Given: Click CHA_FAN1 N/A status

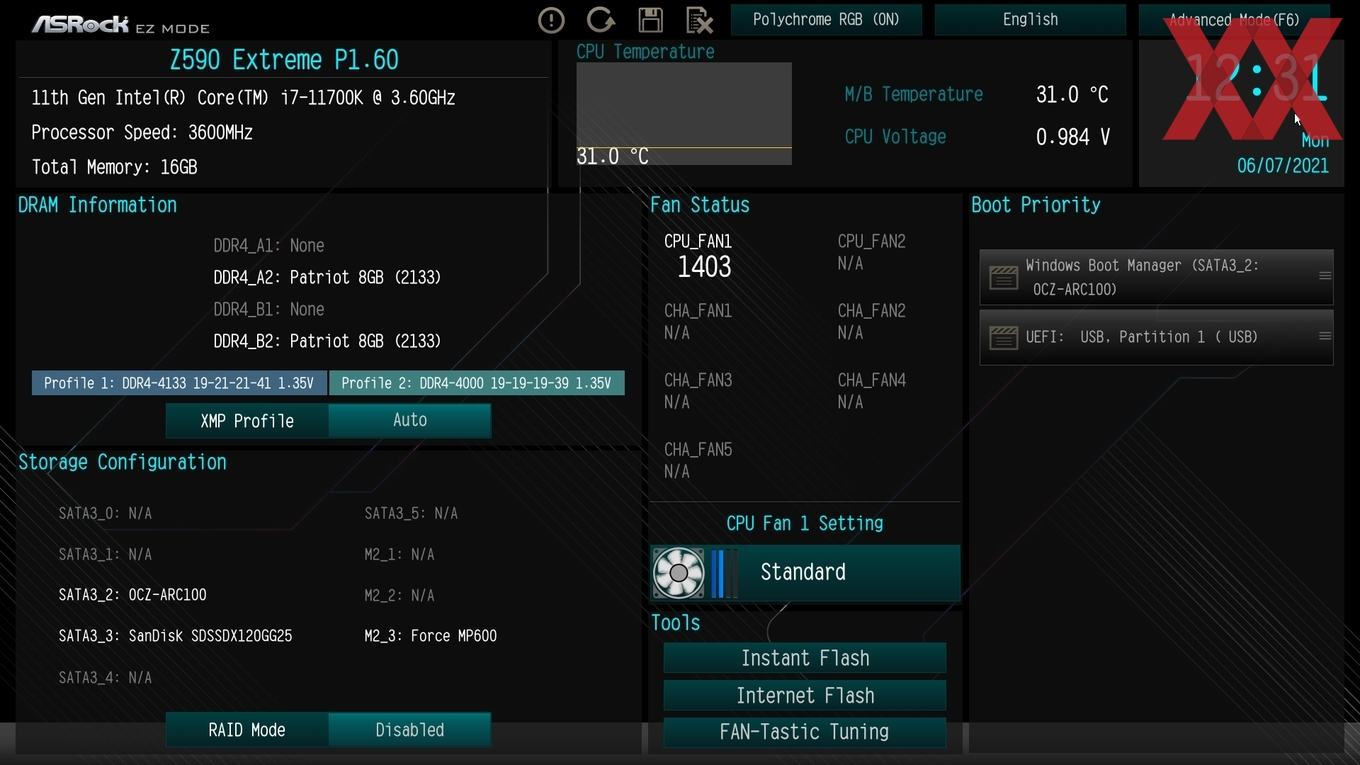Looking at the screenshot, I should point(677,332).
